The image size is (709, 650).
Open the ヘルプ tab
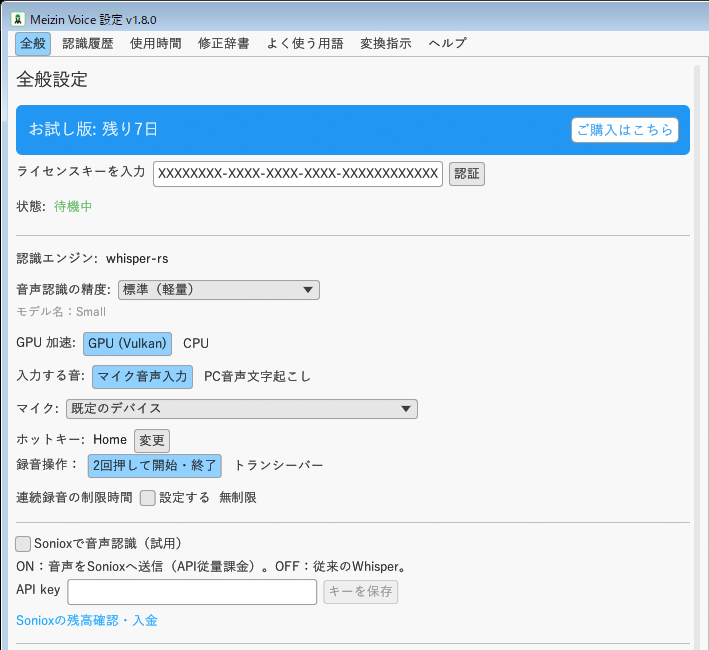pos(448,43)
